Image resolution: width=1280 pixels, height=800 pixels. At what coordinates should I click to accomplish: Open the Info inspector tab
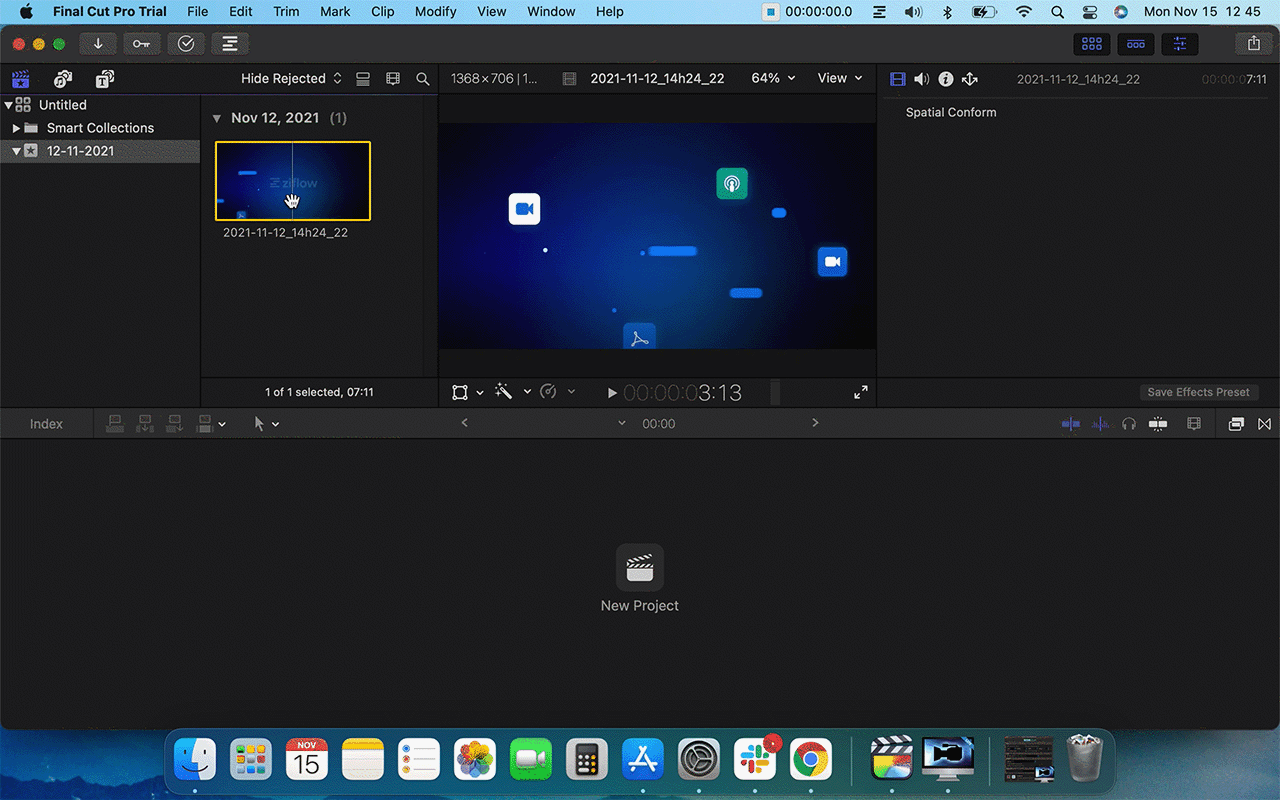pyautogui.click(x=945, y=79)
